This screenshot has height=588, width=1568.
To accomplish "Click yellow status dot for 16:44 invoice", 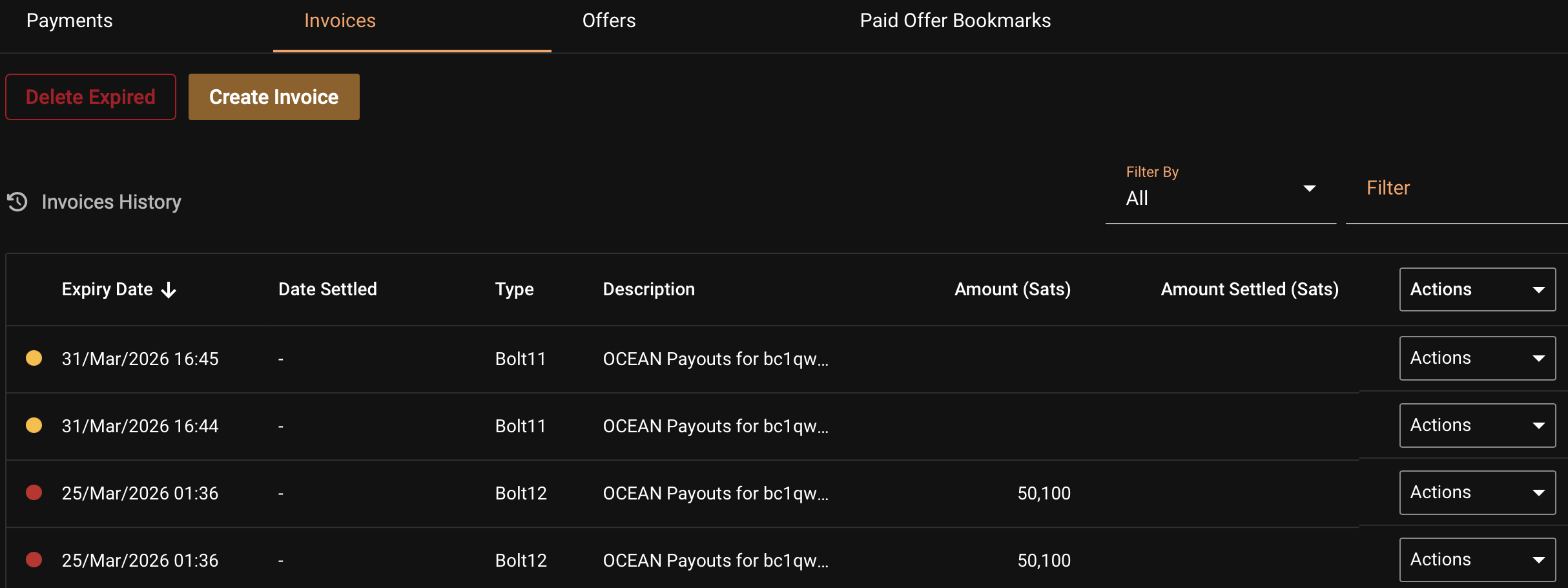I will pyautogui.click(x=34, y=425).
